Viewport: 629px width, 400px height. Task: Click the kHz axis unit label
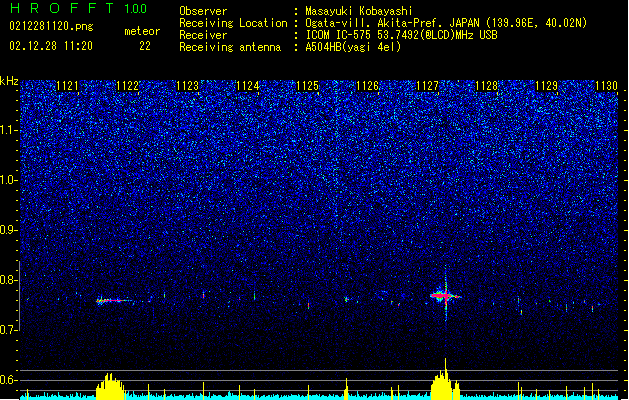[x=9, y=81]
